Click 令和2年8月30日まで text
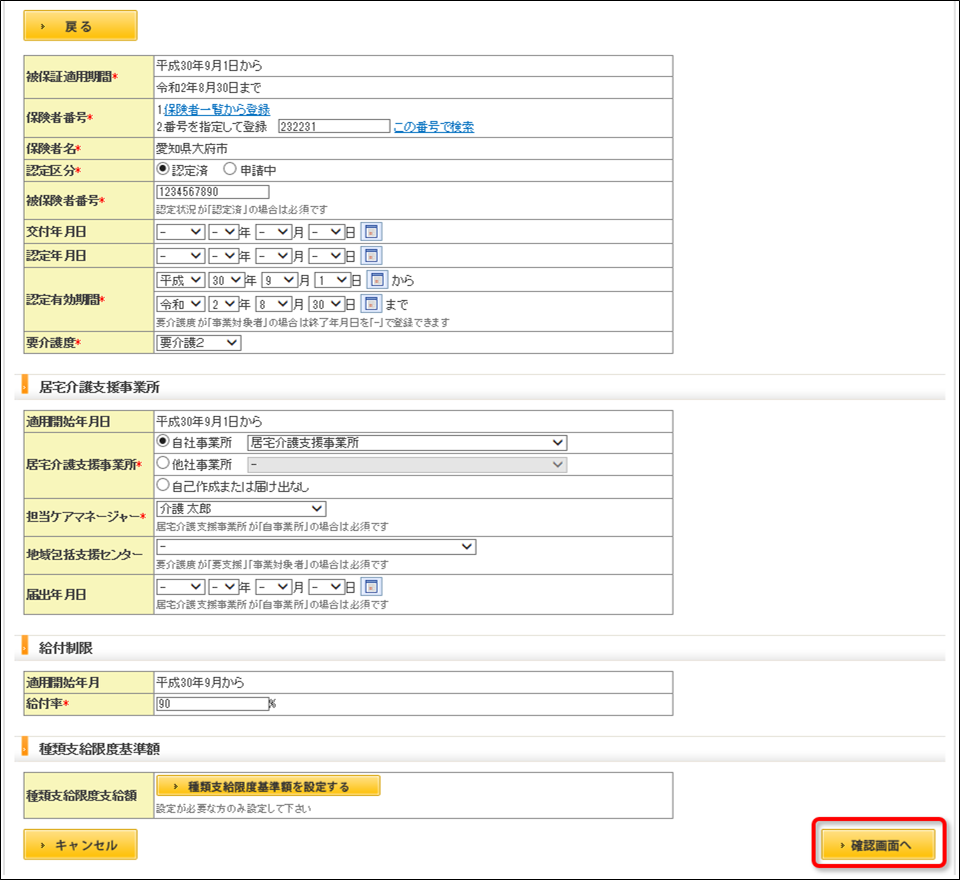Viewport: 960px width, 880px height. point(209,88)
